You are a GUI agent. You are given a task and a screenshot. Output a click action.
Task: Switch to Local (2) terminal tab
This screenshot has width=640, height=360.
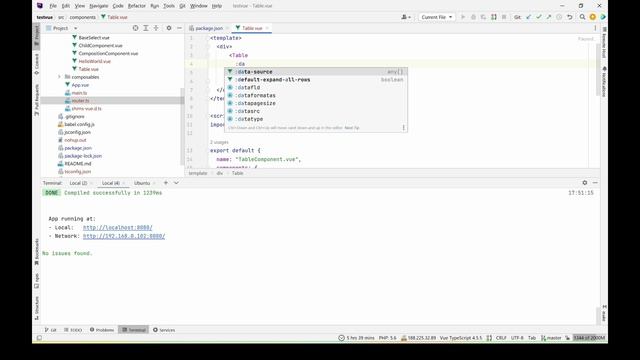point(78,183)
